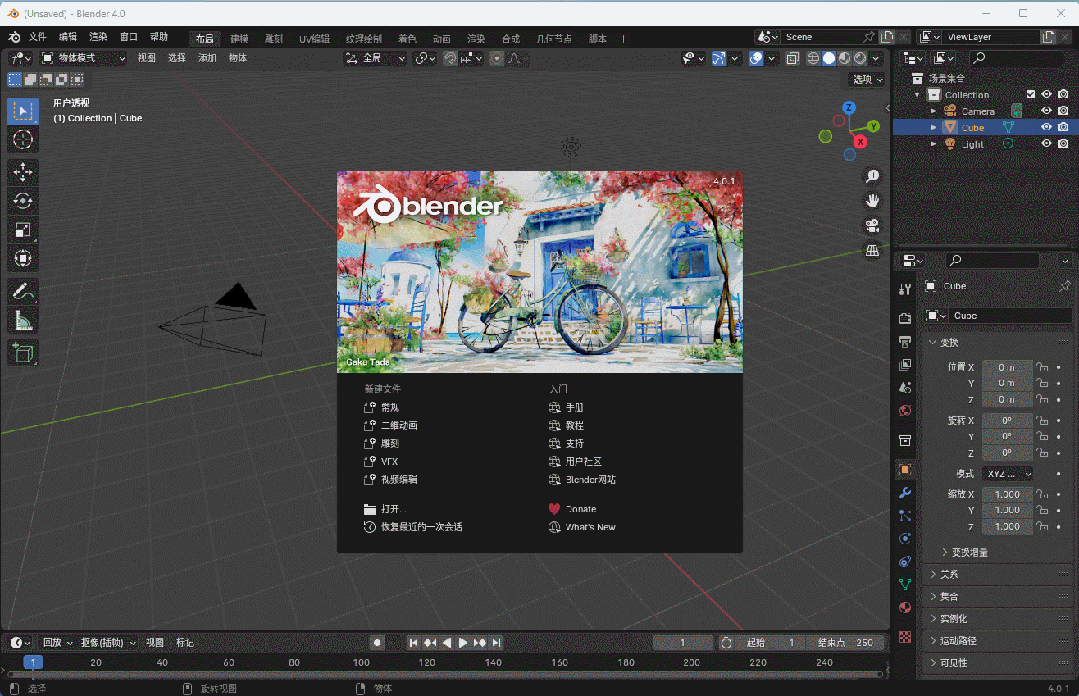Toggle camera view icon

(872, 226)
